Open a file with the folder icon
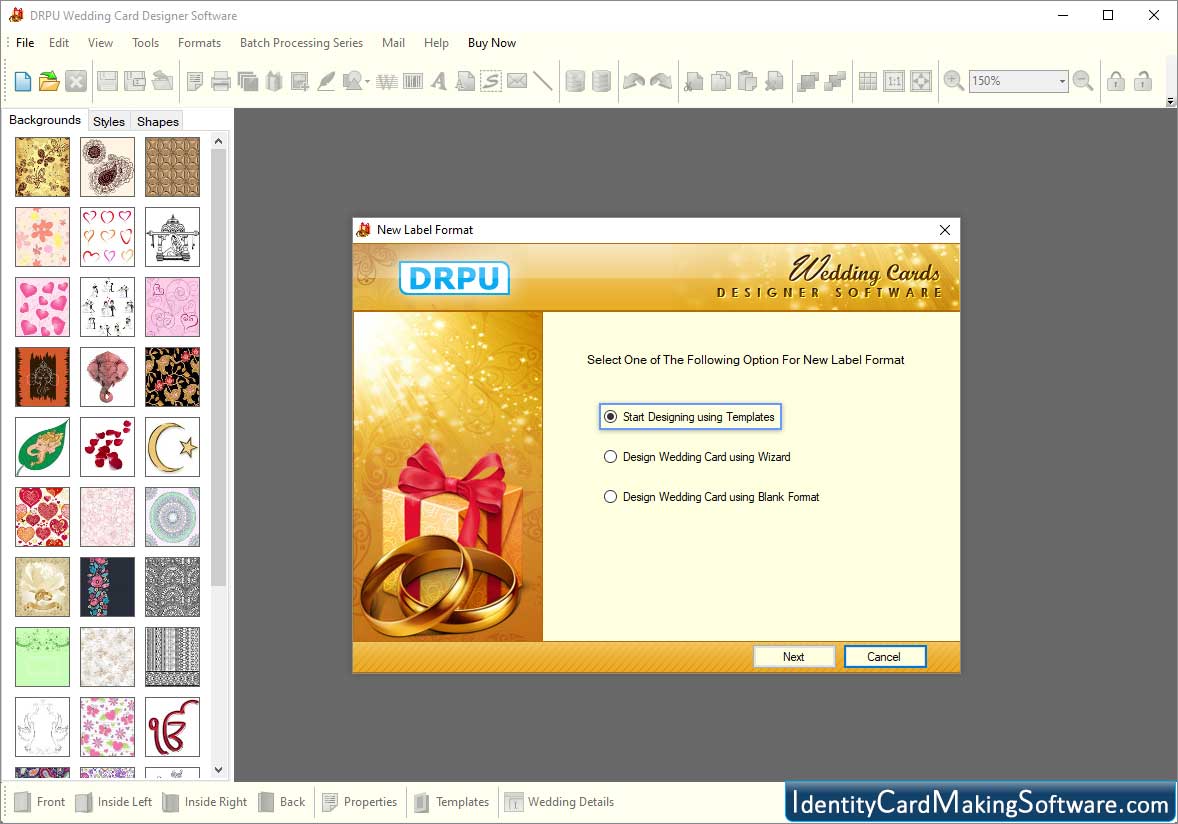This screenshot has height=824, width=1178. 49,81
